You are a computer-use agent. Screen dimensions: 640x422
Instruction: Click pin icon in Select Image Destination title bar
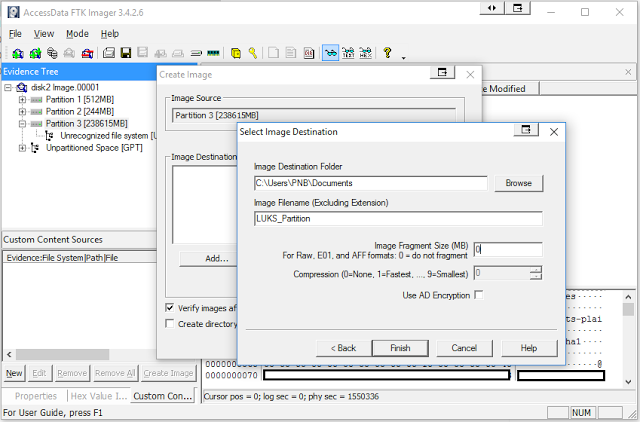click(x=526, y=130)
